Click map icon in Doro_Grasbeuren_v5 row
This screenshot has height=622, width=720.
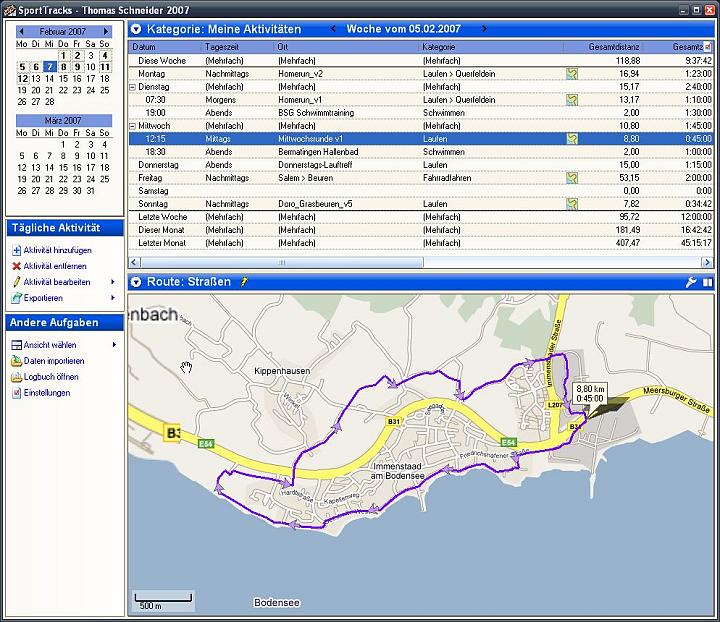(572, 204)
